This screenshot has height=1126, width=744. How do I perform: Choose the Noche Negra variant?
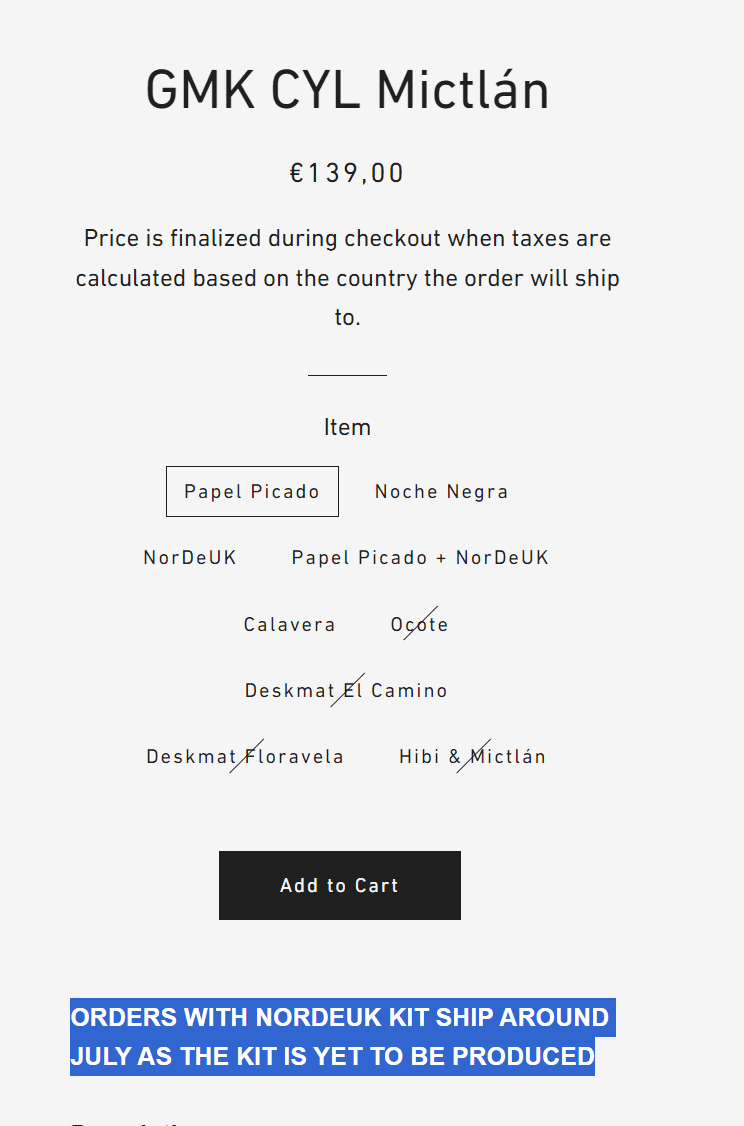441,492
